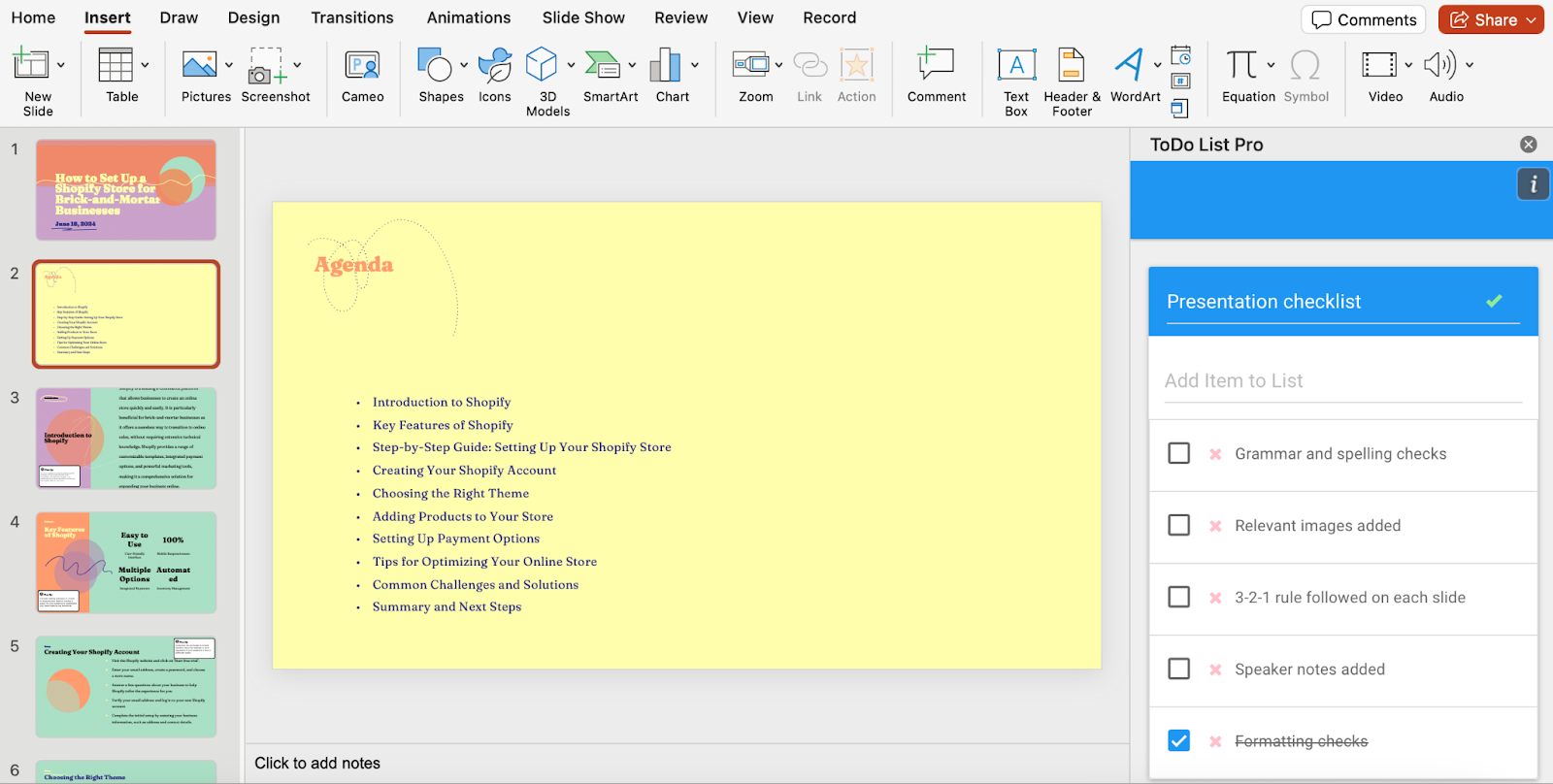Open the Audio dropdown arrow
This screenshot has height=784, width=1553.
tap(1470, 65)
